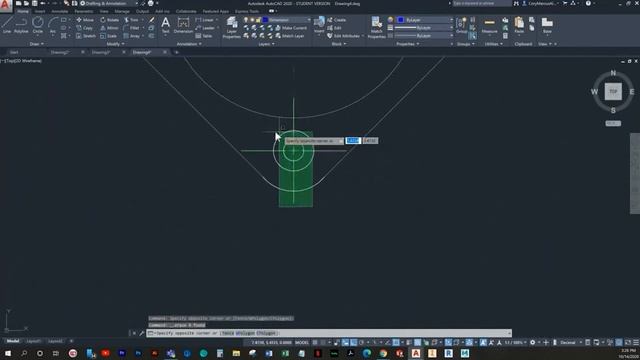
Task: Open Chrome from the taskbar
Action: (383, 353)
